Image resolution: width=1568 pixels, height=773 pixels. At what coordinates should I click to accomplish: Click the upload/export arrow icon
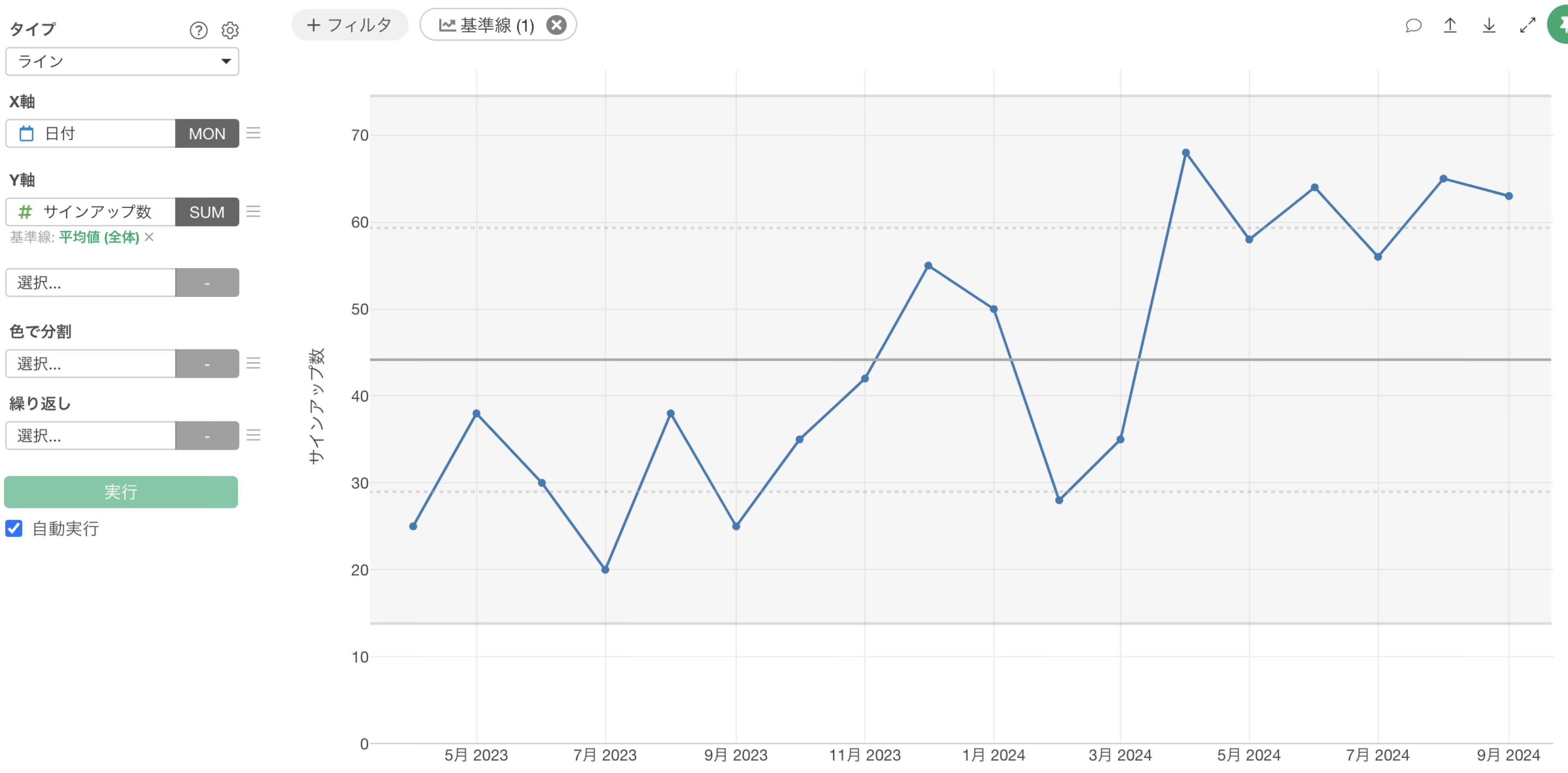(1450, 25)
